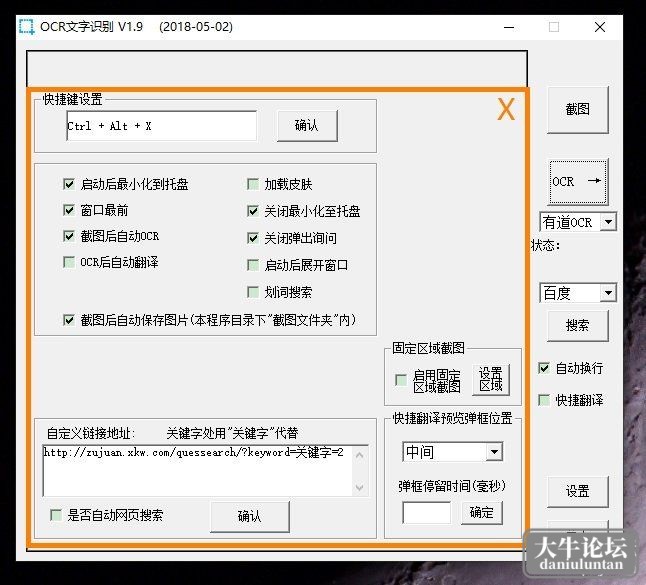Screen dimensions: 646x585
Task: Click 确定 to confirm popup duration
Action: pyautogui.click(x=482, y=512)
